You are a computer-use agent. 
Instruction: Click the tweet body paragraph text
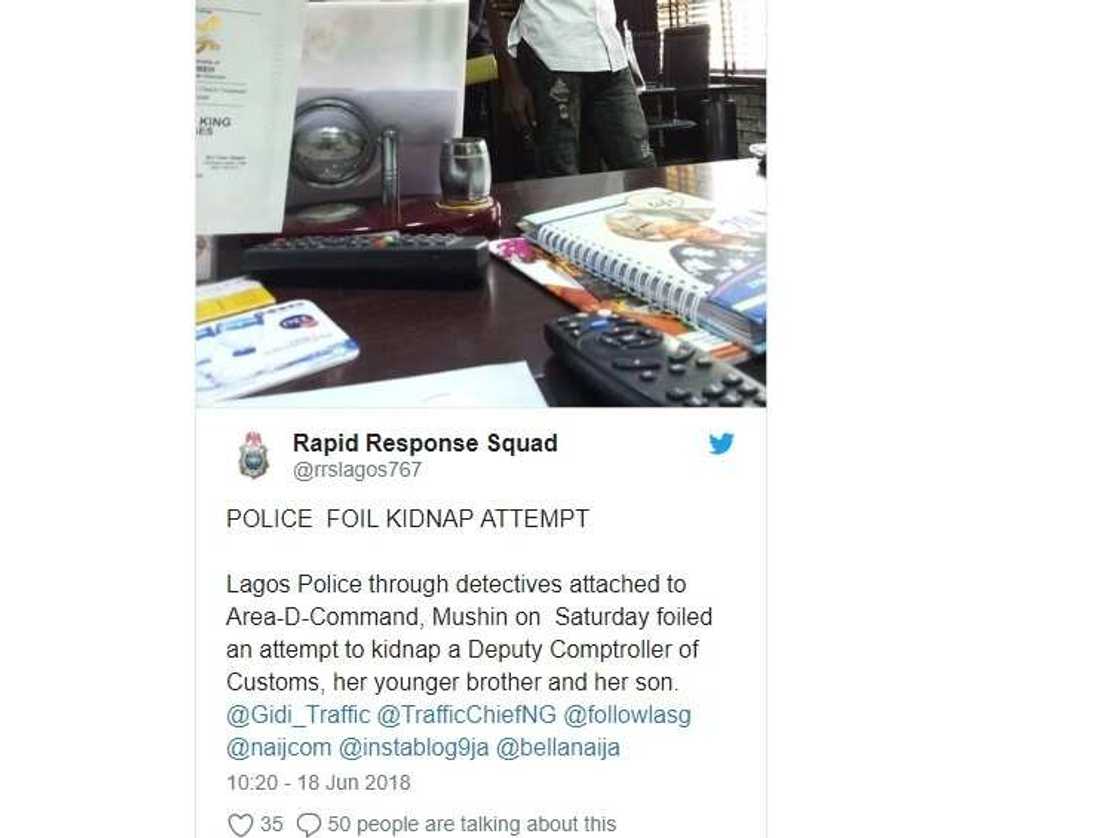coord(469,633)
